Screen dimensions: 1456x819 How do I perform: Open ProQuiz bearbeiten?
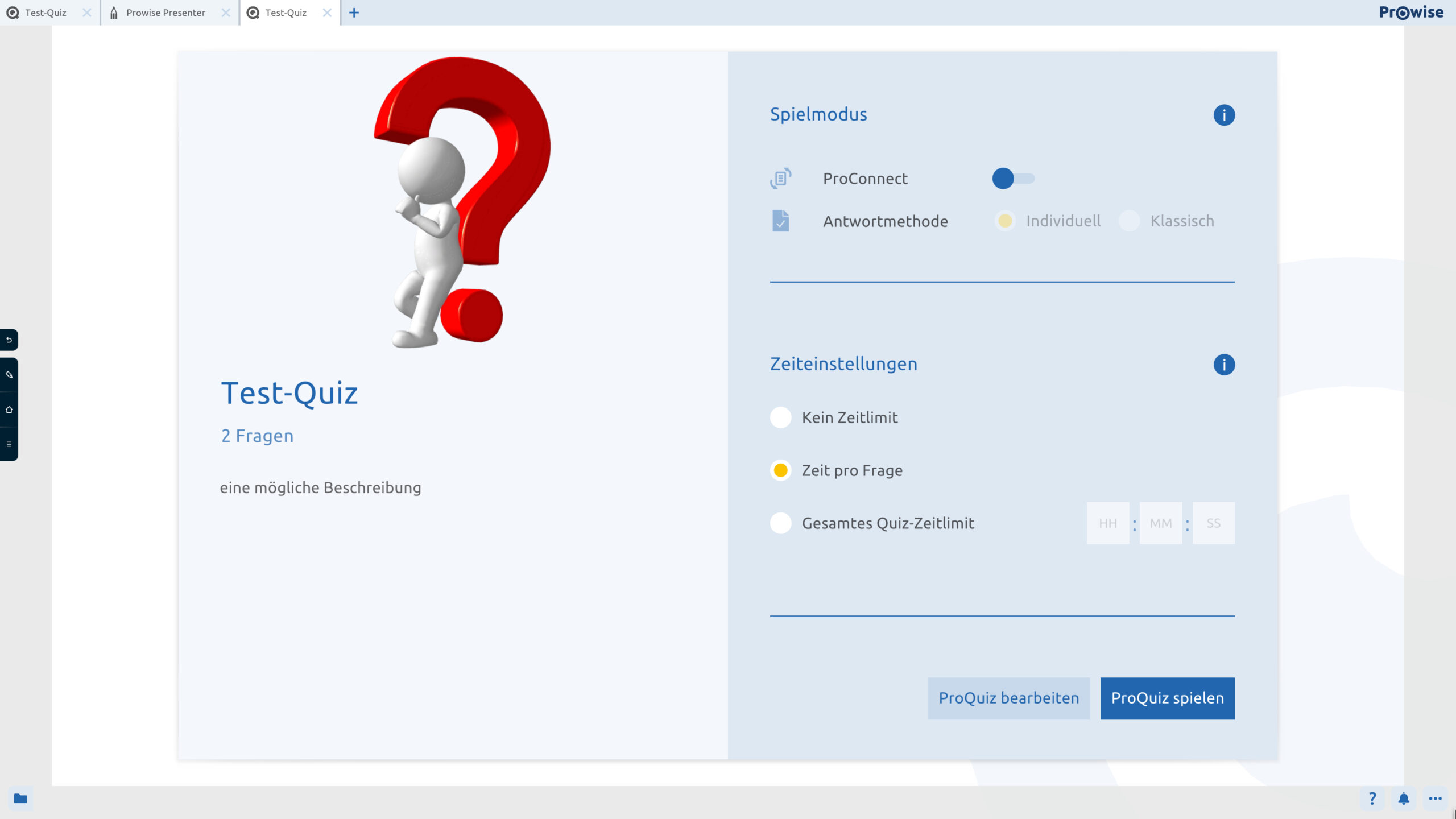tap(1008, 698)
